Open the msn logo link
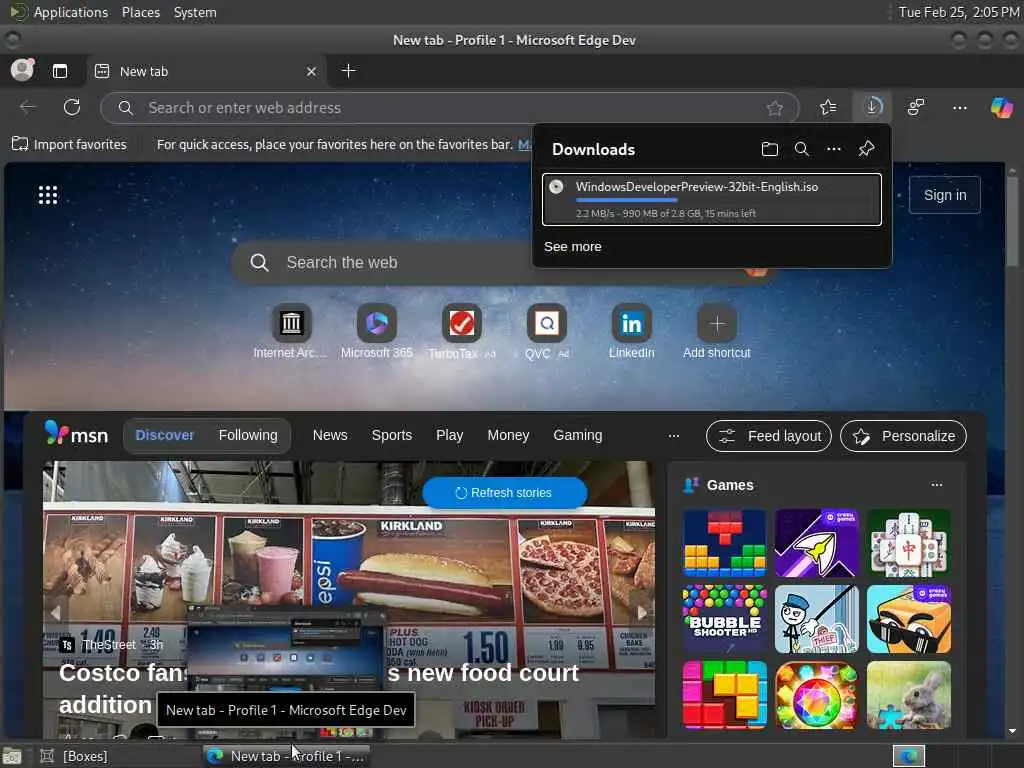This screenshot has height=768, width=1024. pyautogui.click(x=76, y=434)
